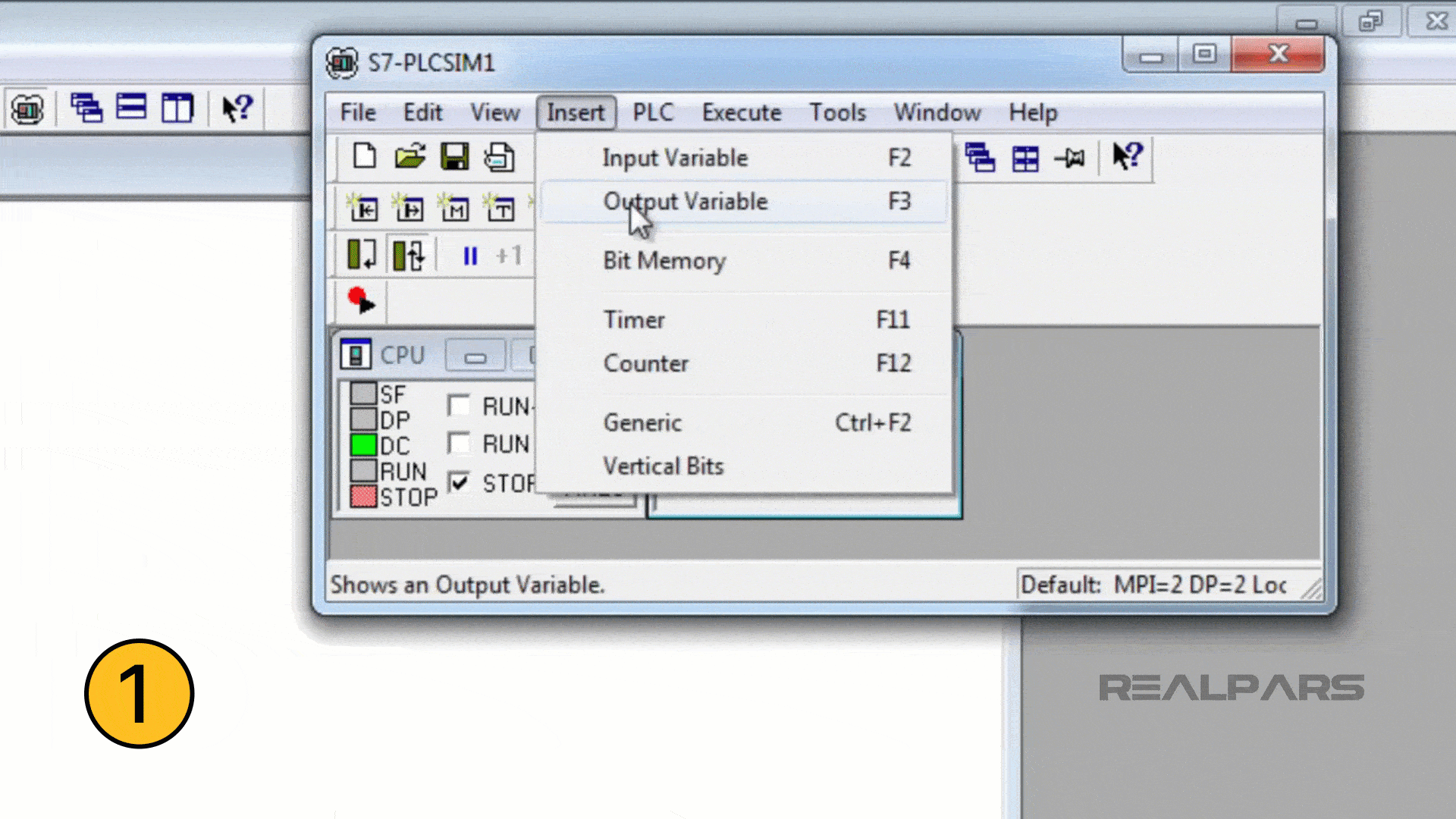1456x819 pixels.
Task: Choose Vertical Bits from Insert menu
Action: pyautogui.click(x=745, y=466)
